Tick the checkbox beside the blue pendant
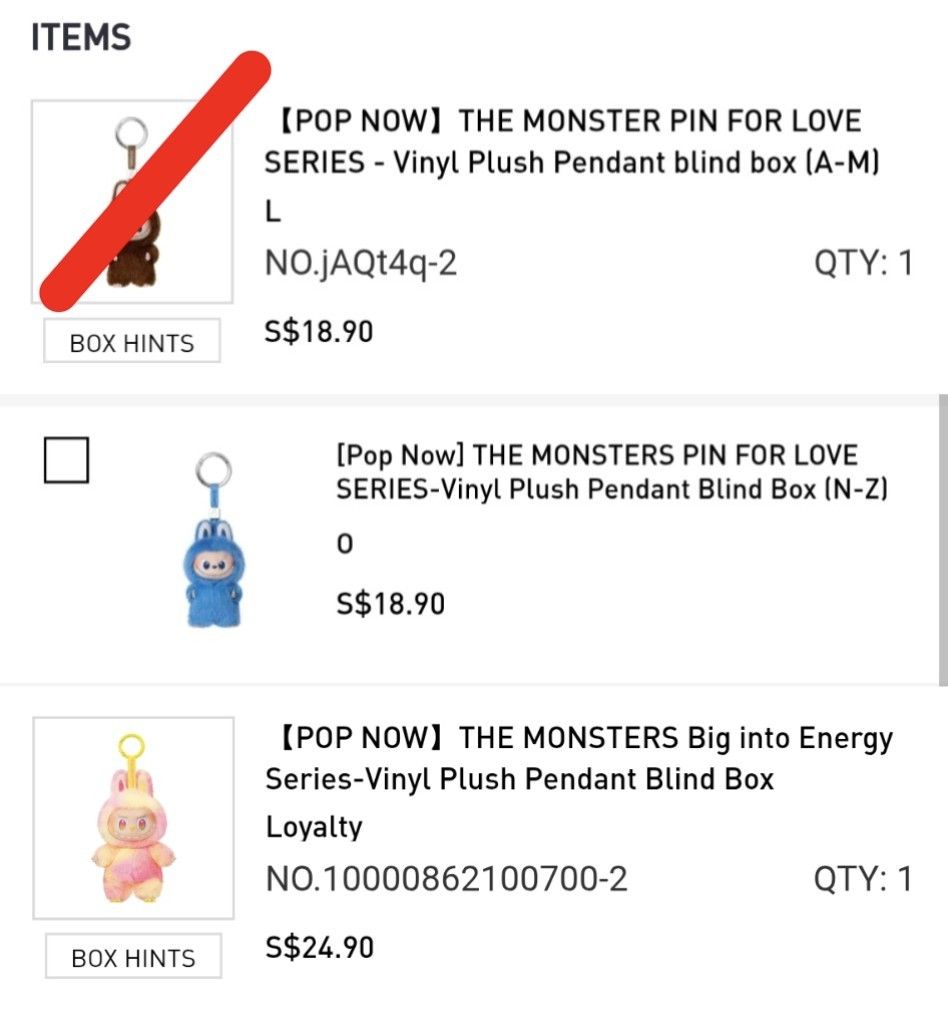 (x=66, y=460)
